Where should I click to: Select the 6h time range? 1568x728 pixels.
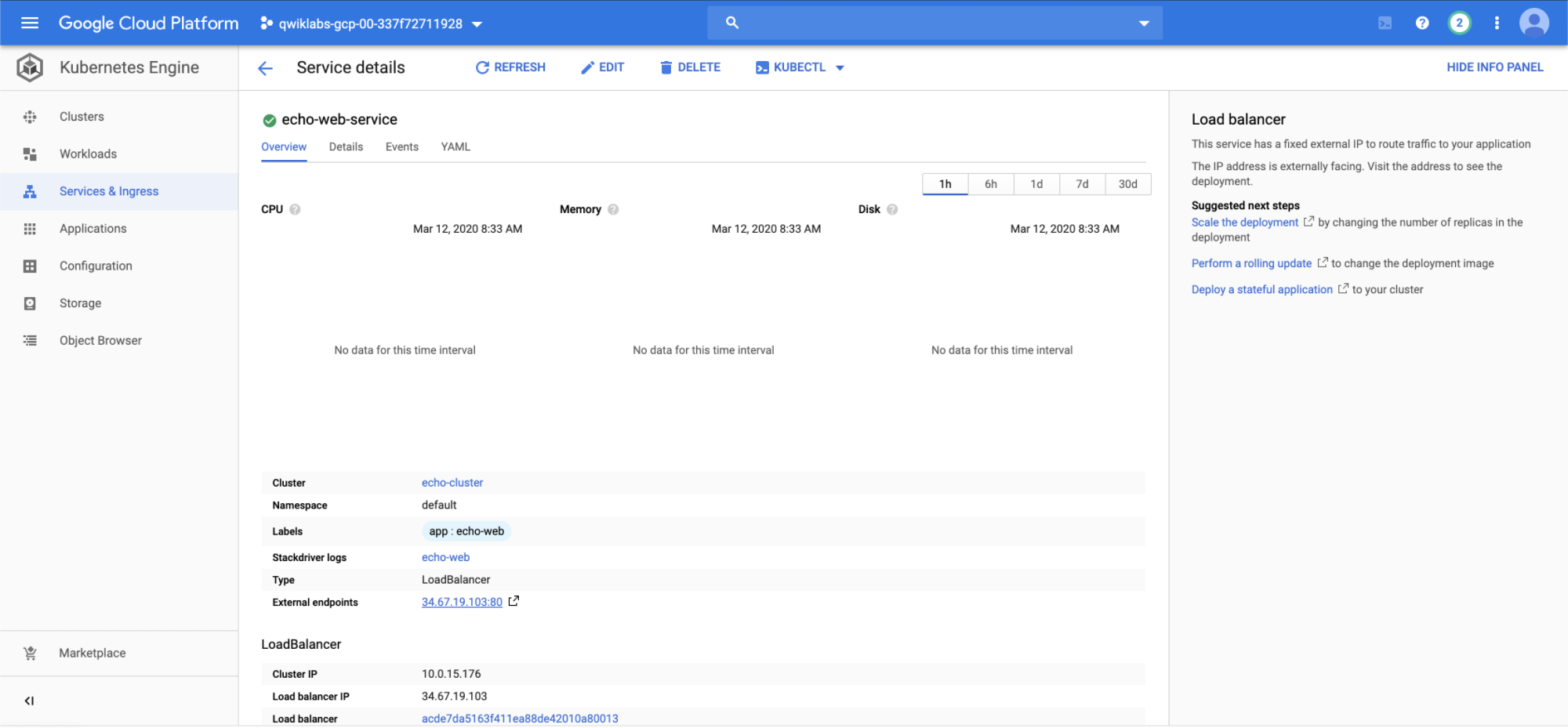coord(991,184)
